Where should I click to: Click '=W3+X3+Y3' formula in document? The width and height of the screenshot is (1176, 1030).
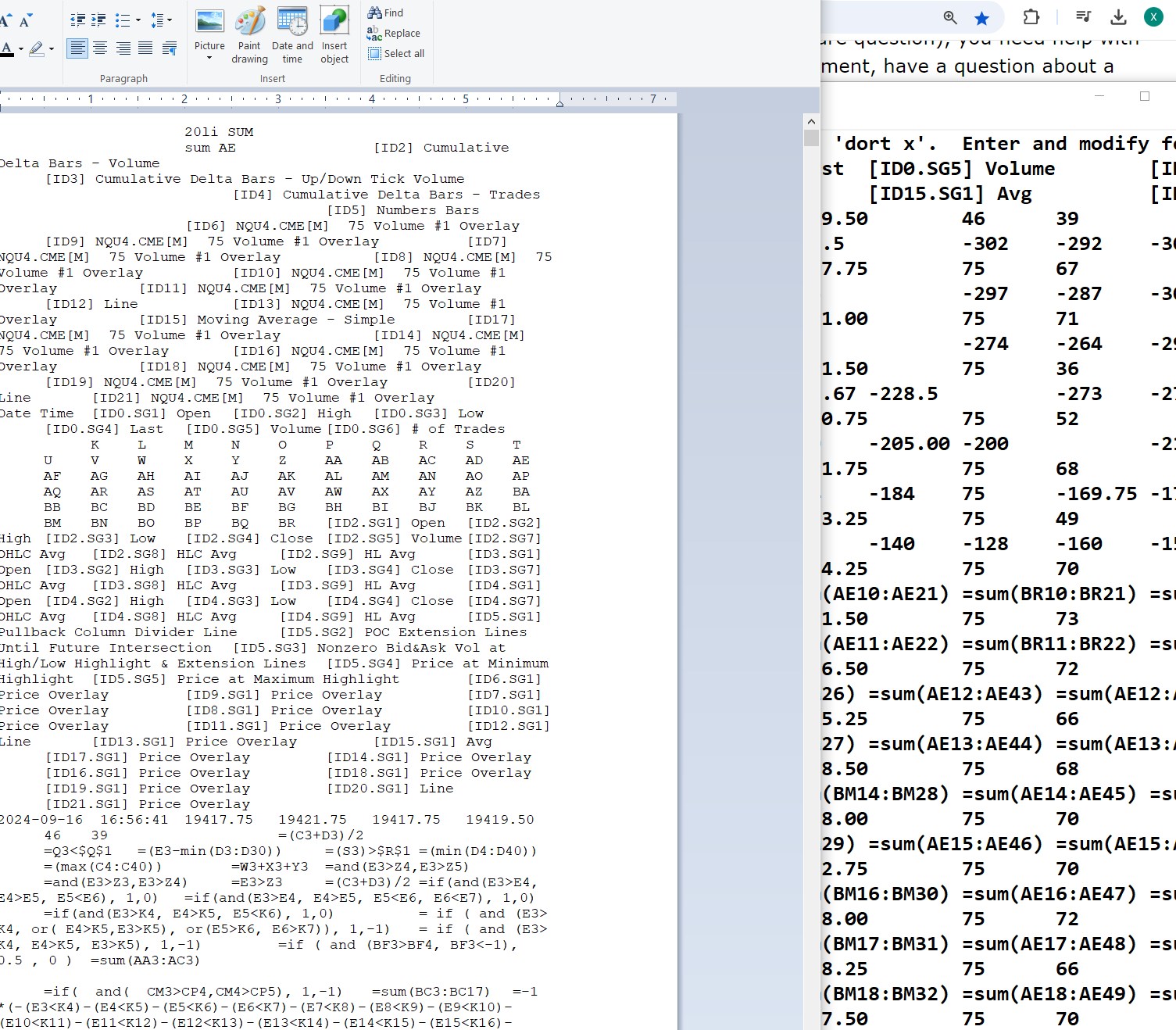[270, 867]
